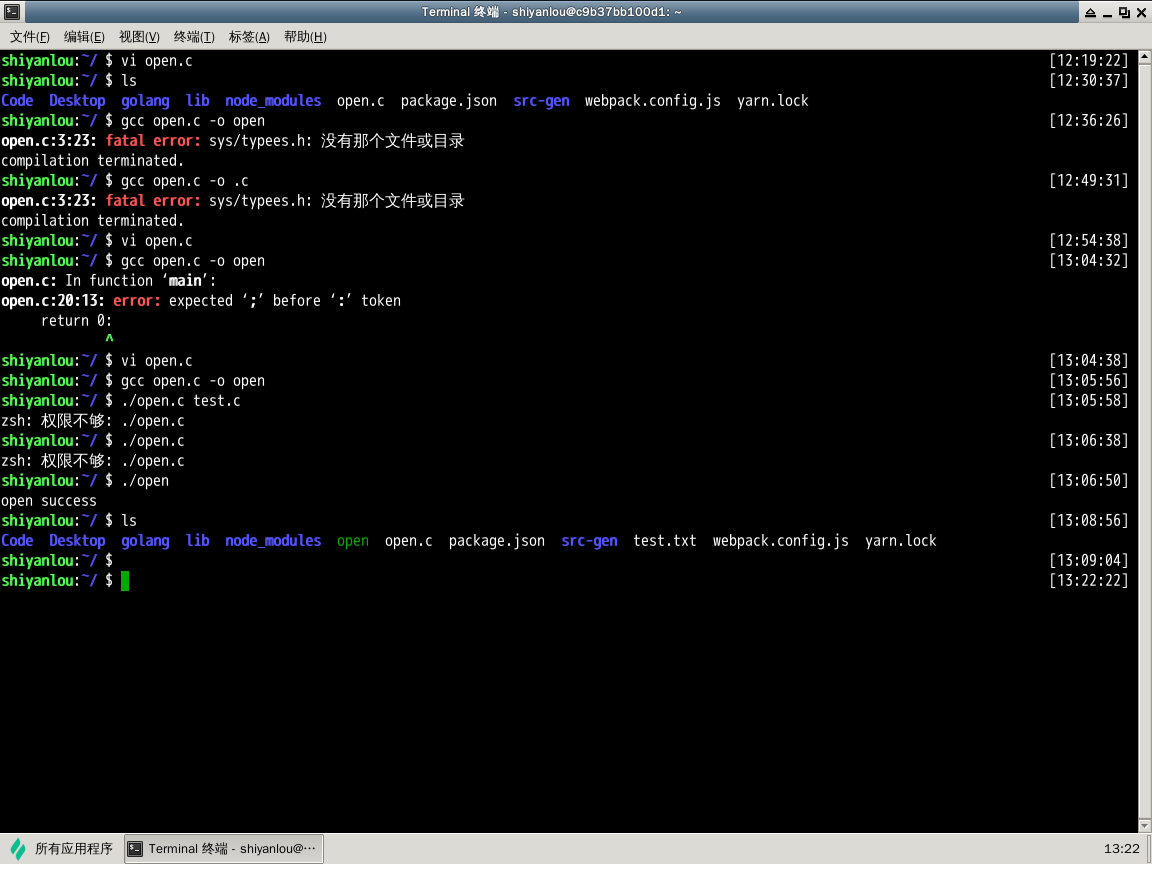
Task: Close the Terminal window
Action: tap(1142, 12)
